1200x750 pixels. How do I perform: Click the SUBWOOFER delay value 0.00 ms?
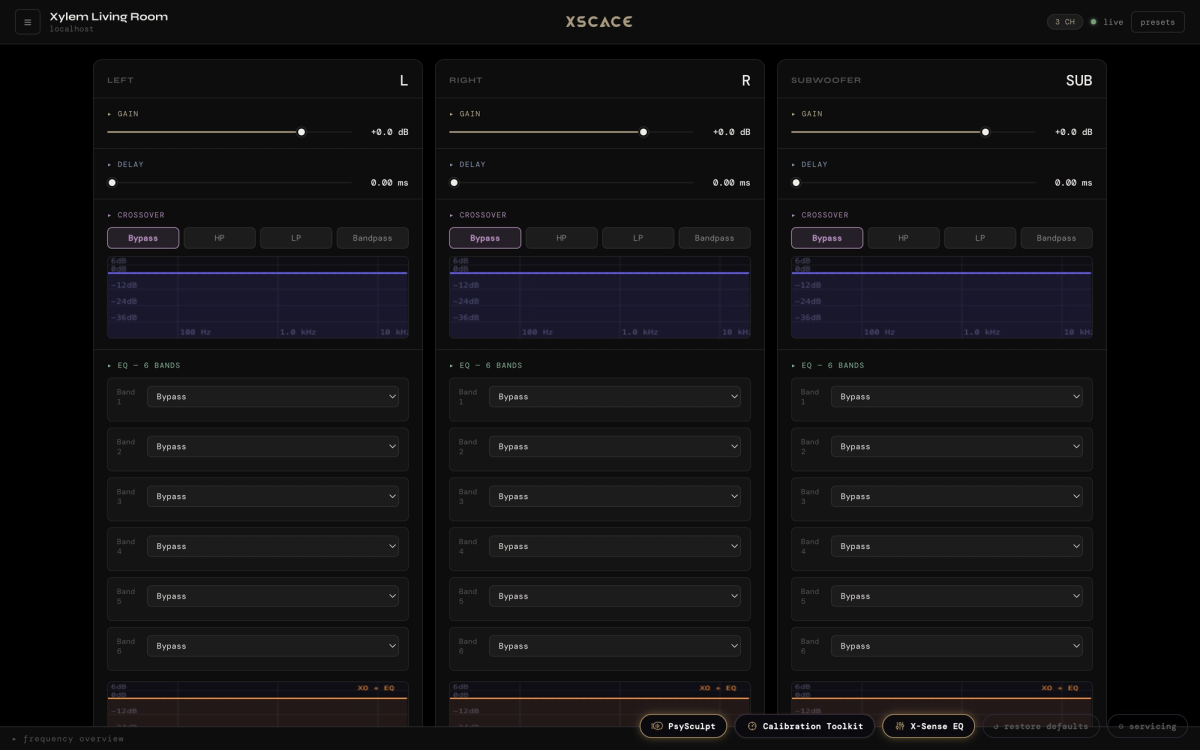(1073, 183)
